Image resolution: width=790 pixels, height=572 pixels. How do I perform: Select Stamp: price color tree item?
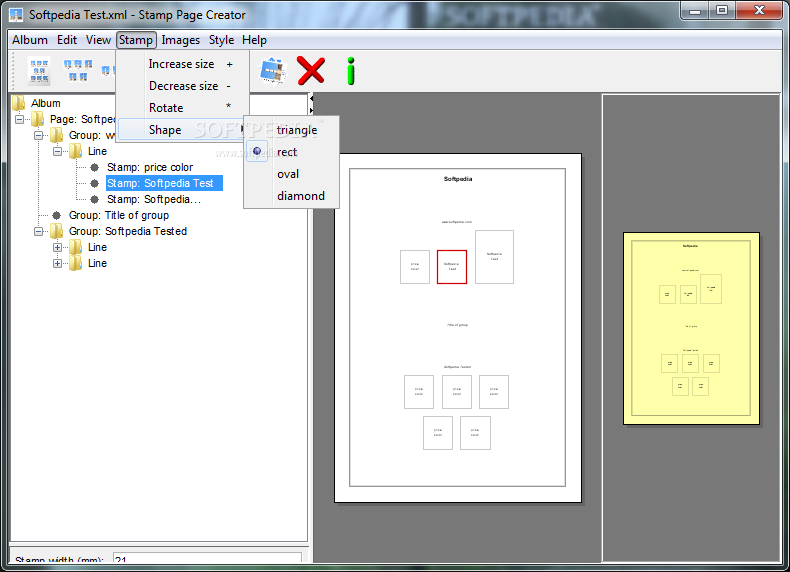pos(150,167)
